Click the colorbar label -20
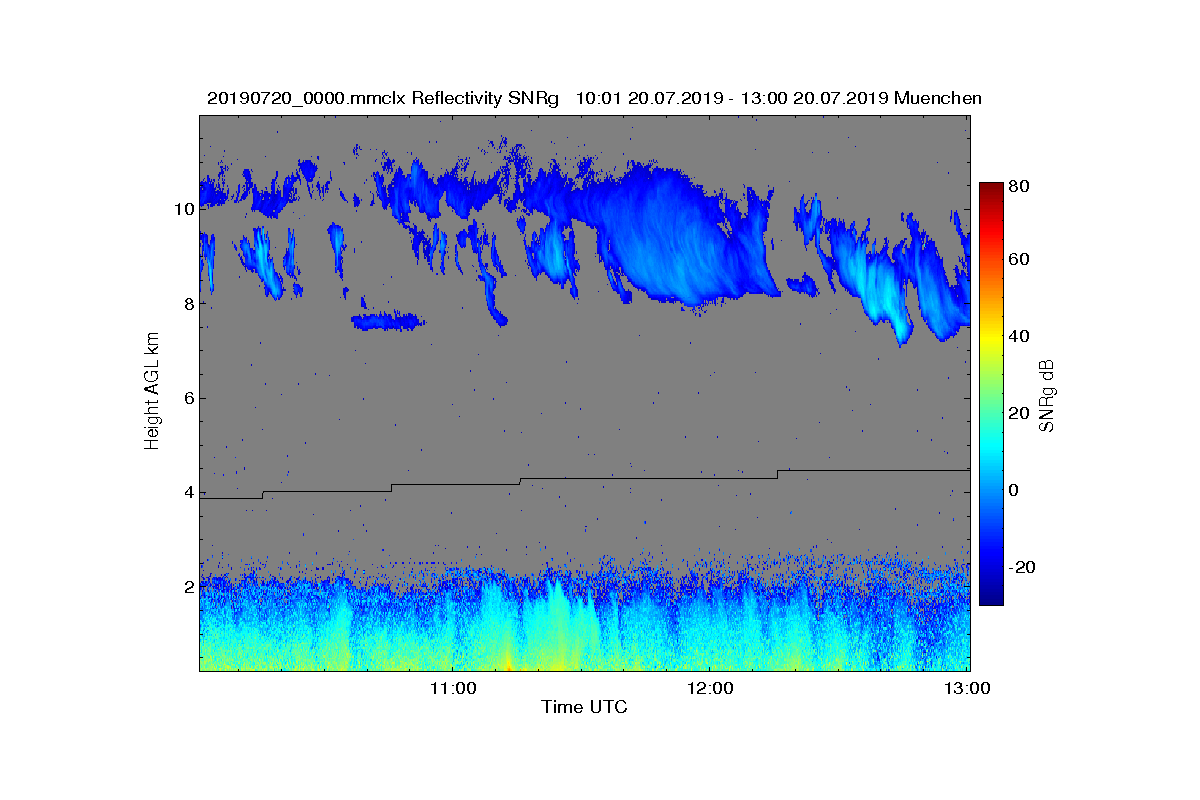1200x800 pixels. pyautogui.click(x=1023, y=566)
